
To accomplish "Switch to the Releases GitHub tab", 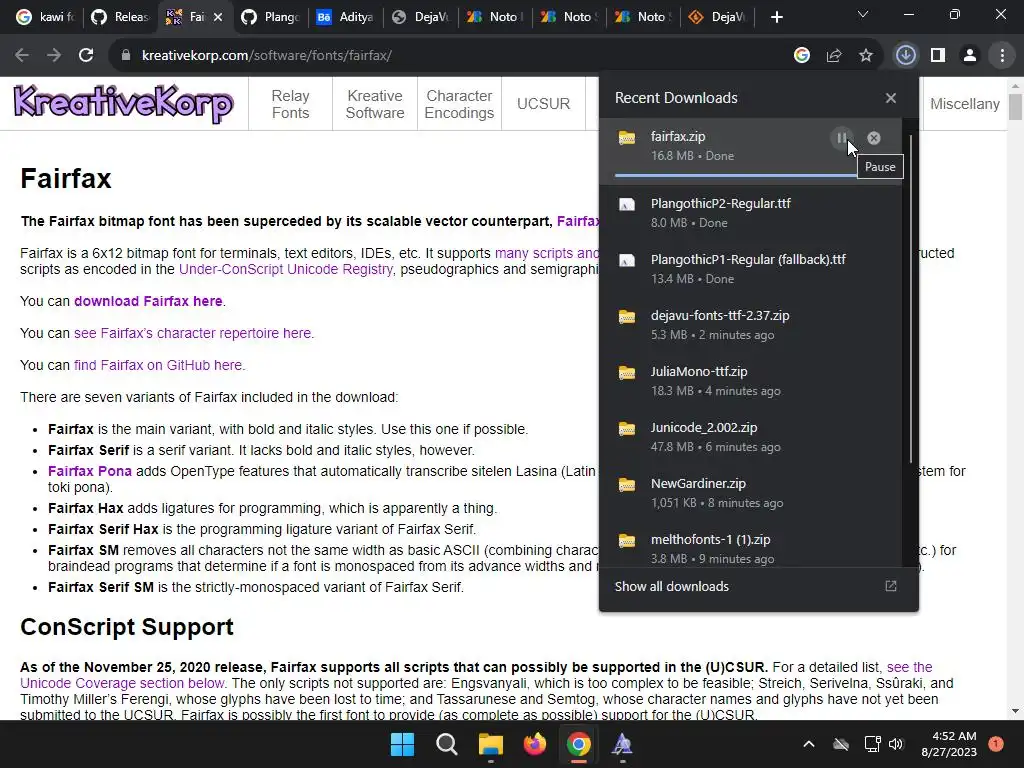I will pos(121,17).
